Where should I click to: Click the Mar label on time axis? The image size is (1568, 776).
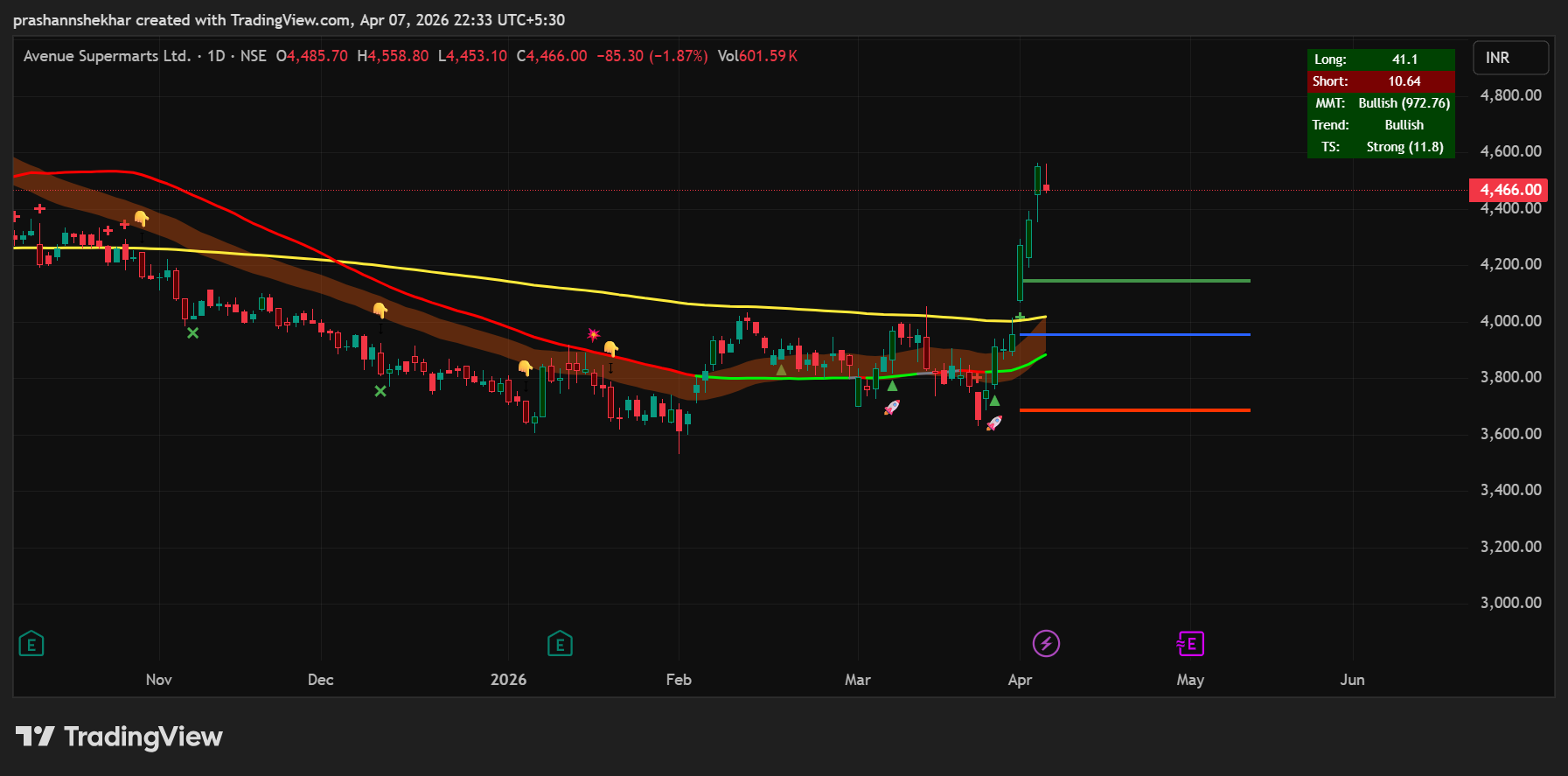pyautogui.click(x=858, y=680)
